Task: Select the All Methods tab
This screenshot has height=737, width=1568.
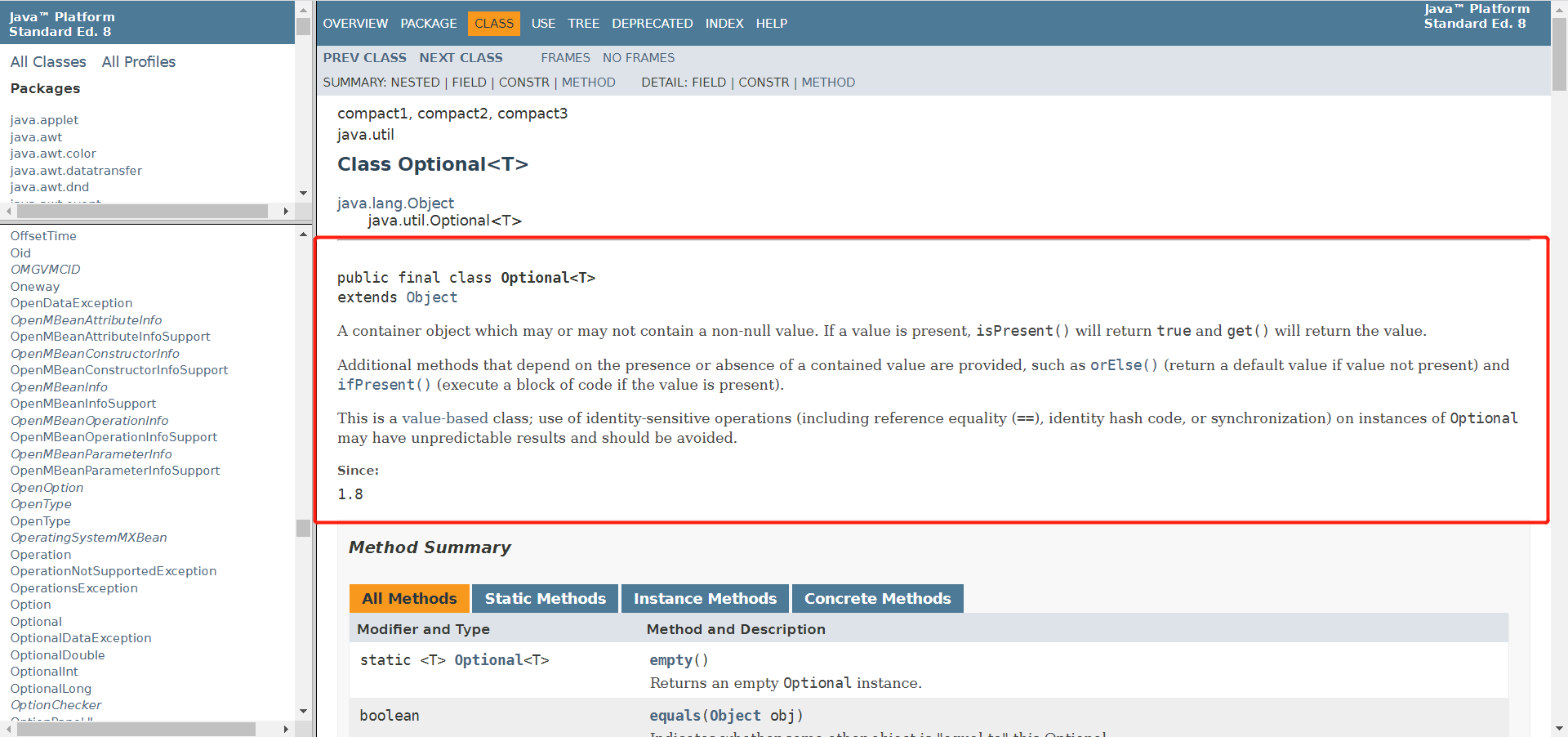Action: [409, 599]
